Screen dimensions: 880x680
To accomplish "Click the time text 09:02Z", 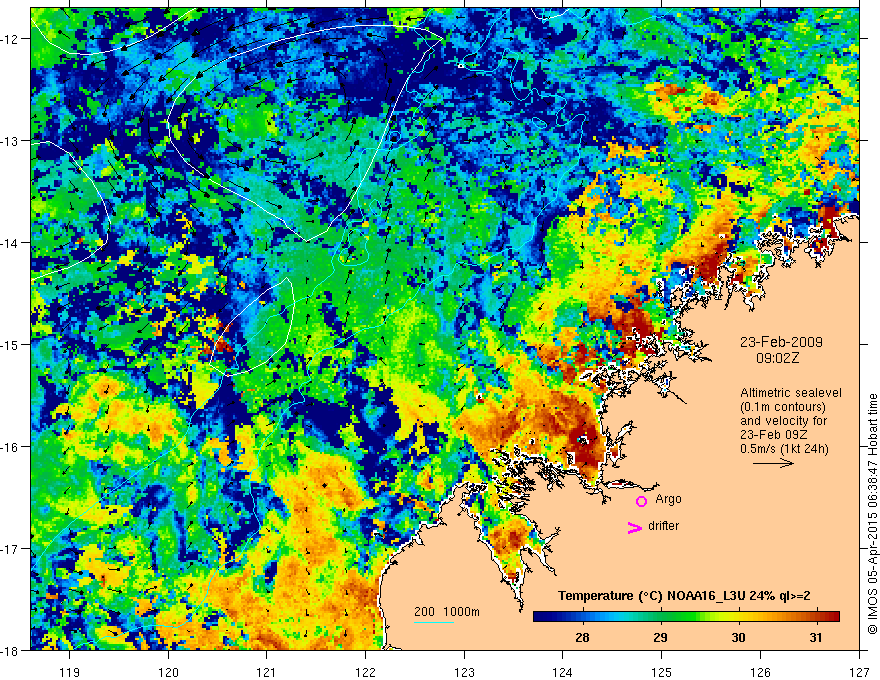I will point(777,358).
